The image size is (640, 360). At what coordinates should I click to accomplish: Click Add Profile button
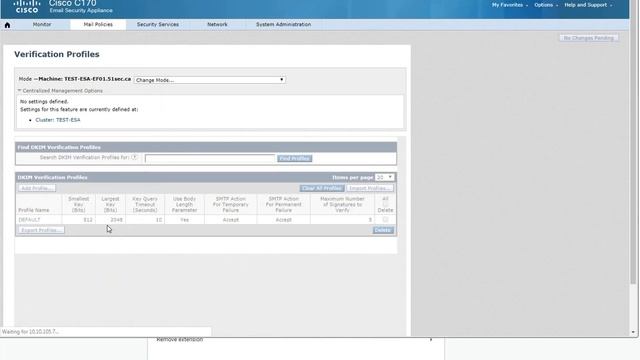click(37, 188)
